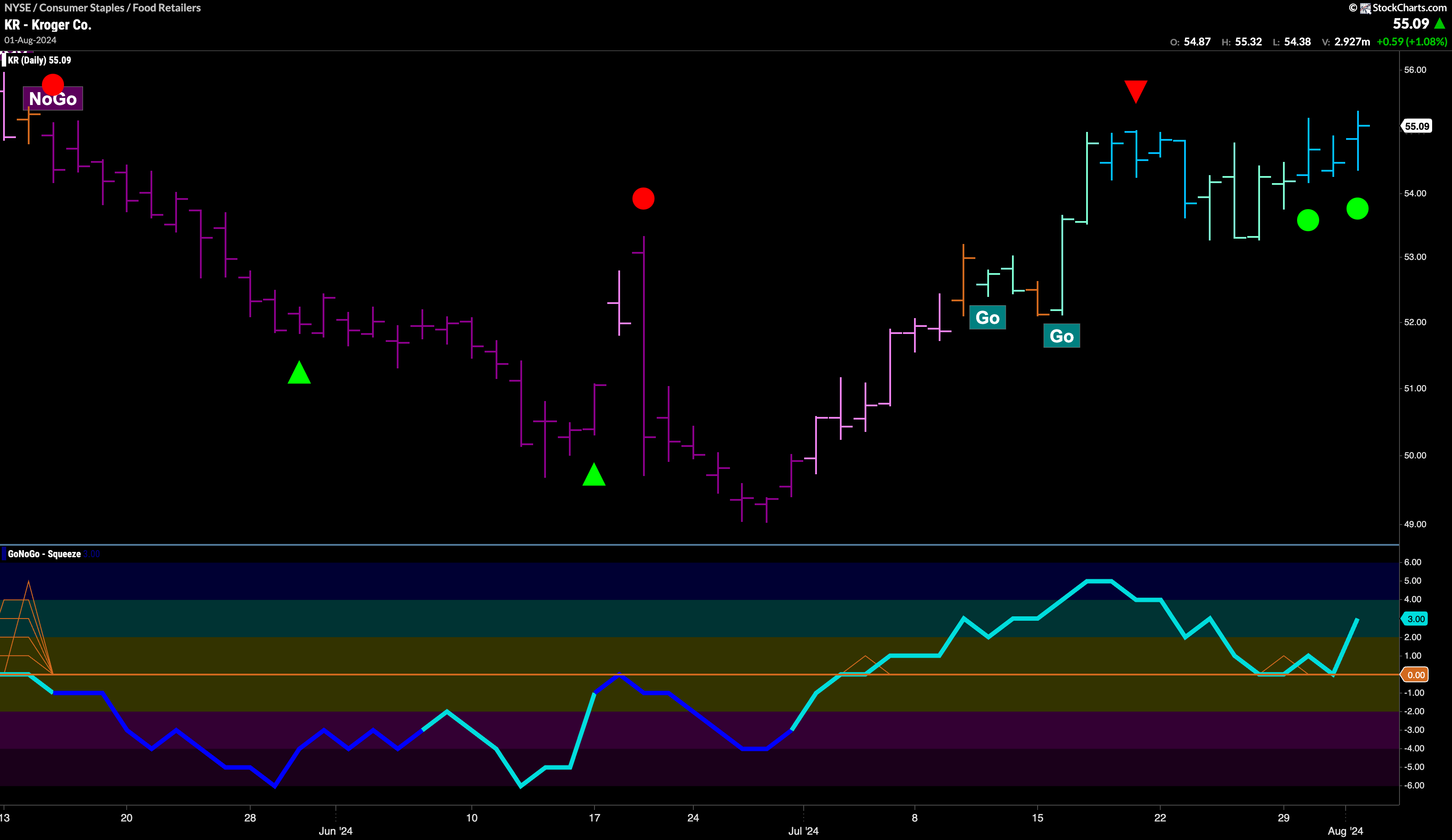
Task: Click the Jul '24 axis label
Action: click(x=803, y=831)
